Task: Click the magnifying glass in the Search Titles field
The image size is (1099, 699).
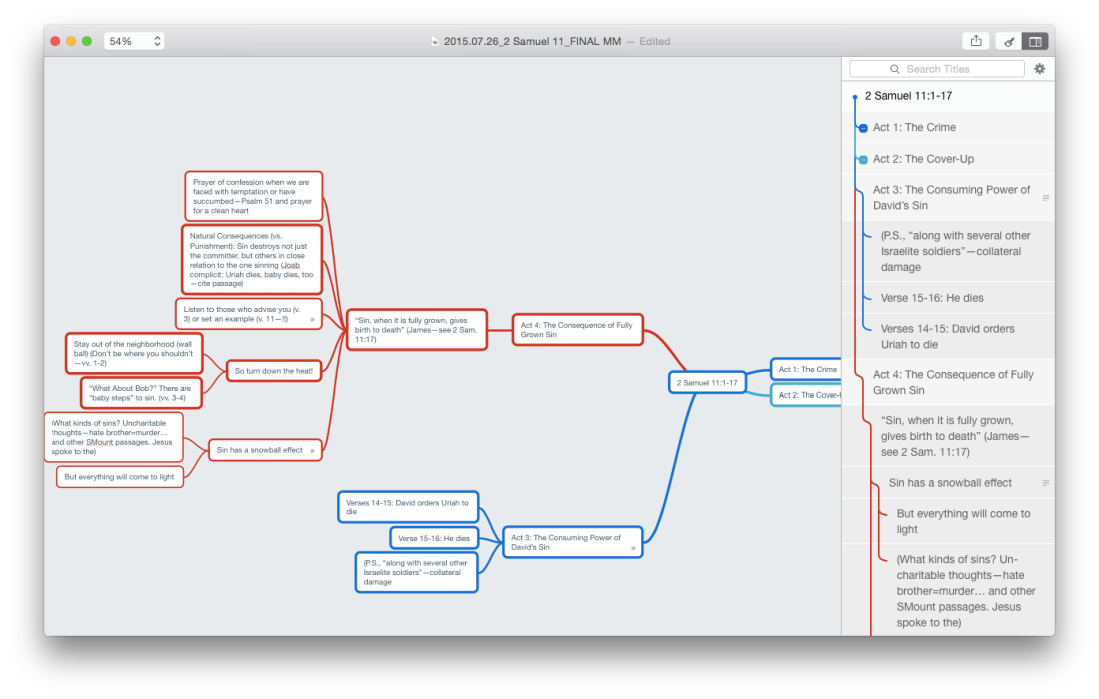Action: click(894, 68)
